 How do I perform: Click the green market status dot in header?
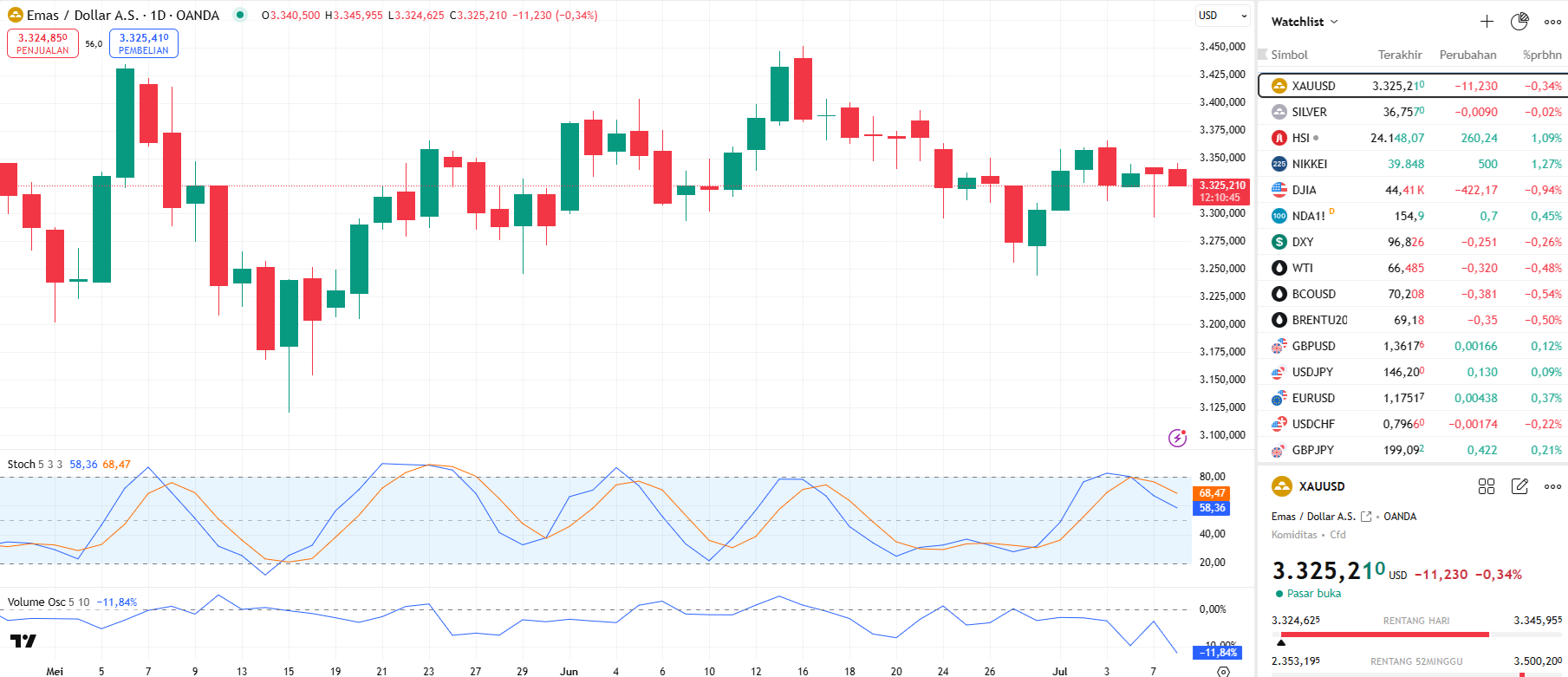[x=240, y=15]
